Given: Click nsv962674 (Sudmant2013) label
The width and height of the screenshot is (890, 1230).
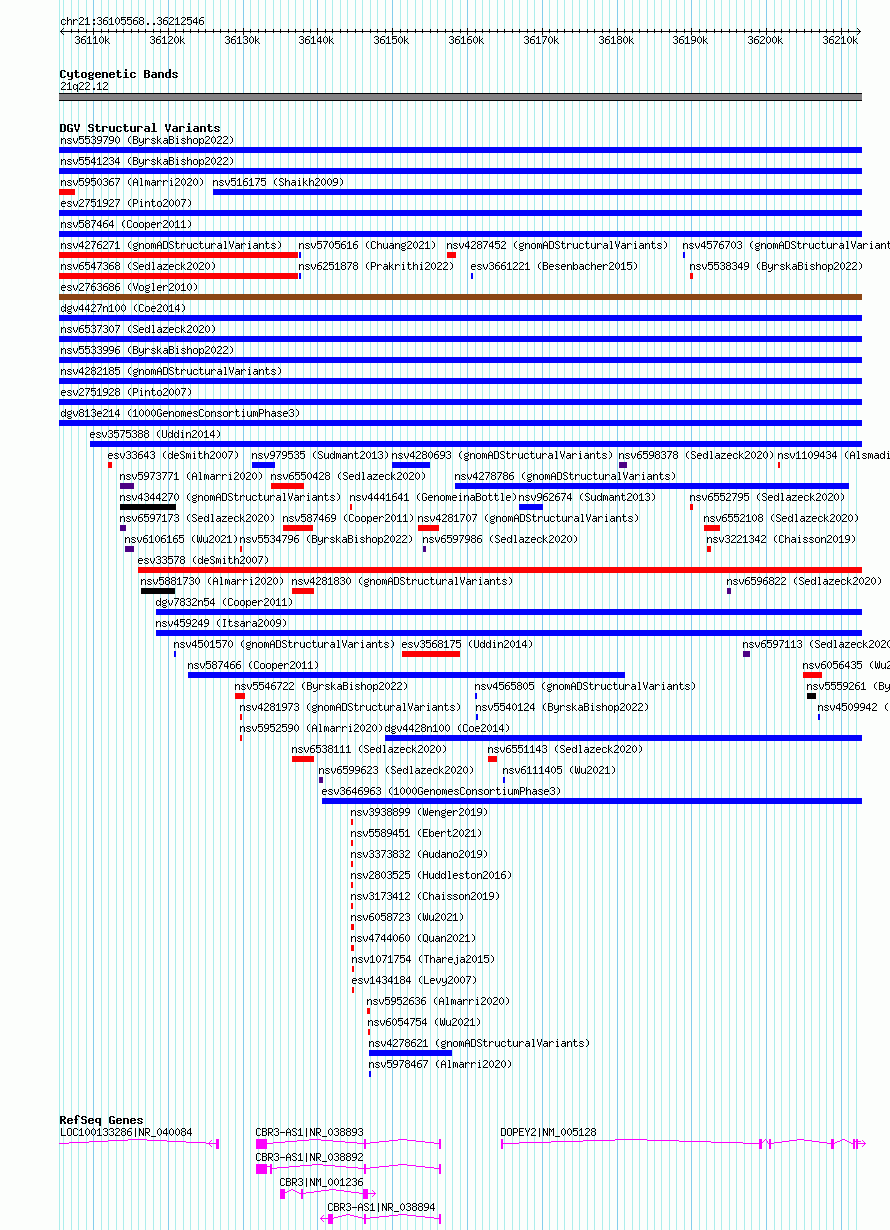Looking at the screenshot, I should (x=588, y=497).
